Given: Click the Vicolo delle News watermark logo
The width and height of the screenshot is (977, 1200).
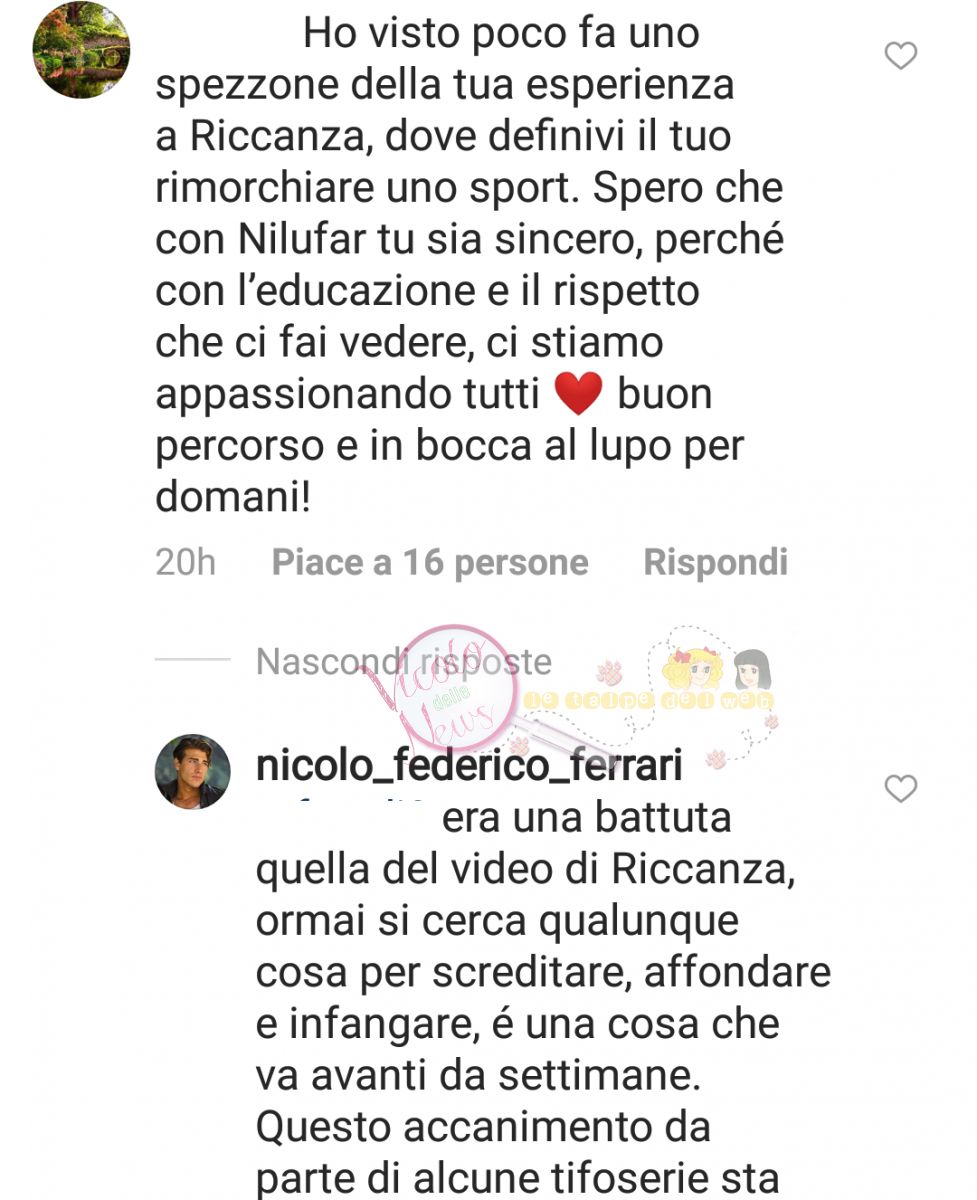Looking at the screenshot, I should point(448,689).
